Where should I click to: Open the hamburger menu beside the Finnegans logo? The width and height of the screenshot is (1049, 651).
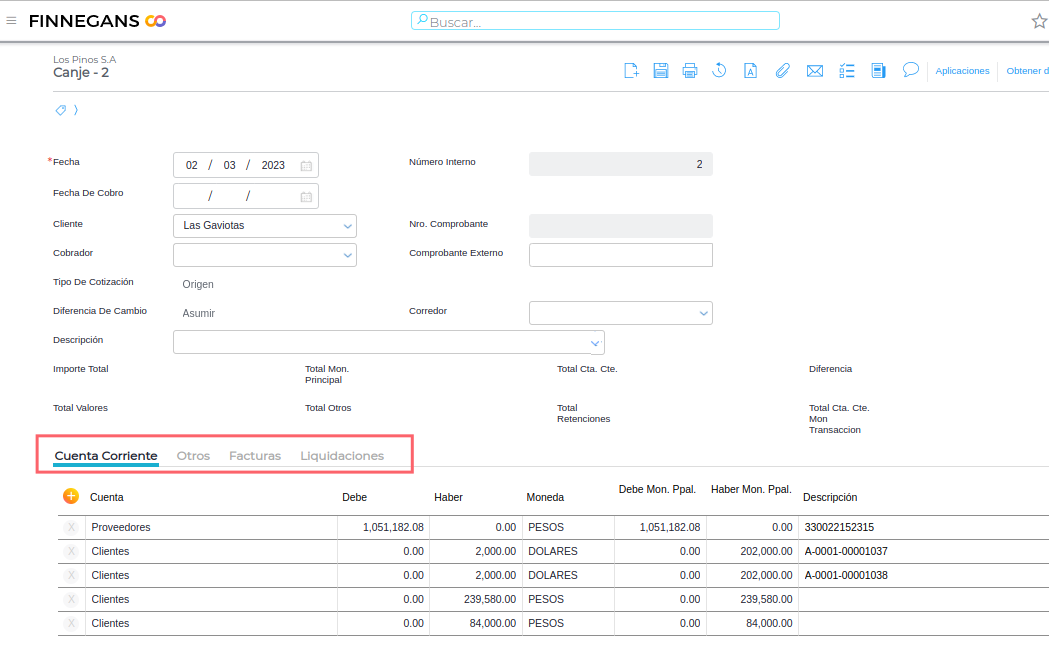pyautogui.click(x=12, y=21)
